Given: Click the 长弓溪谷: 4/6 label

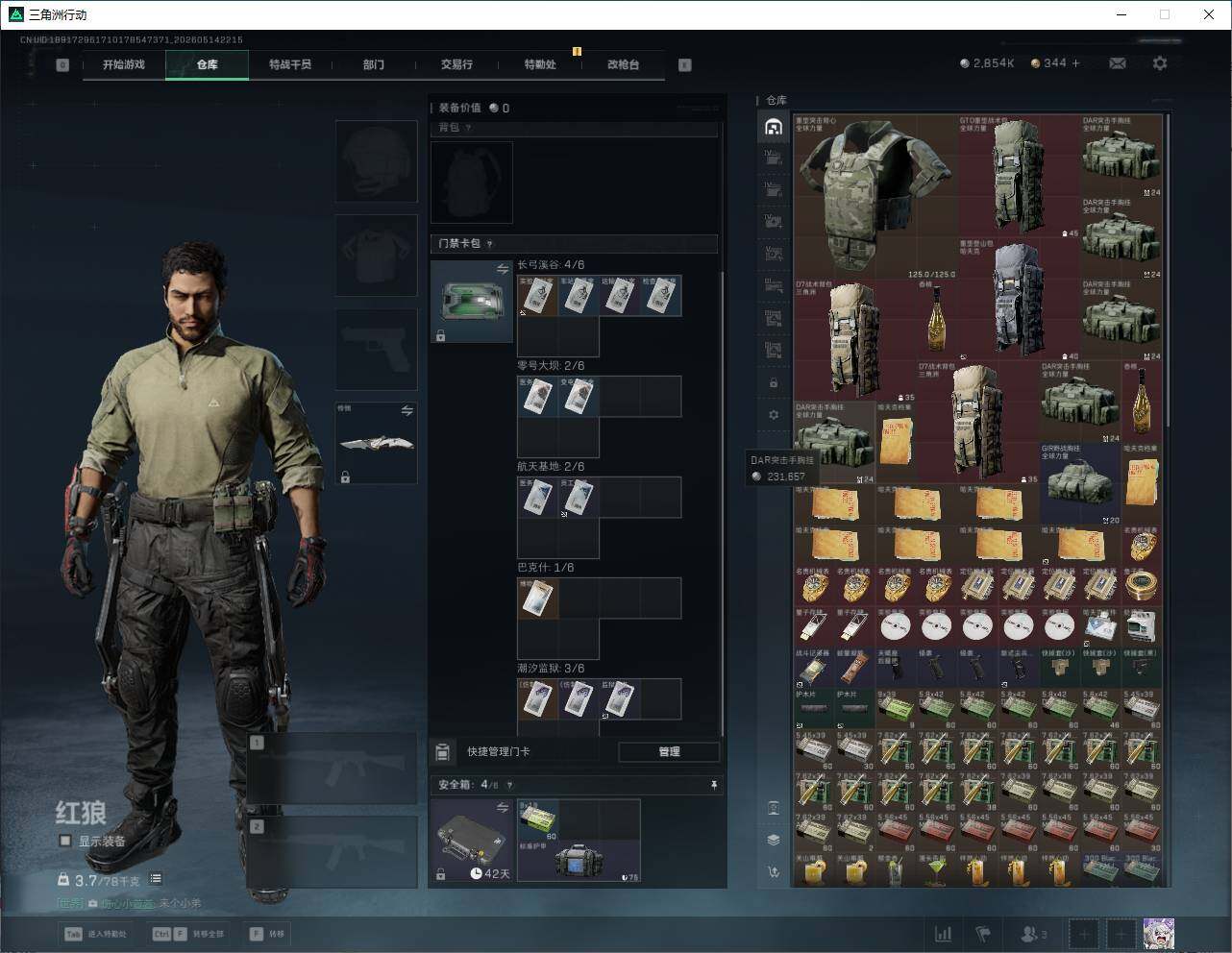Looking at the screenshot, I should [x=551, y=264].
